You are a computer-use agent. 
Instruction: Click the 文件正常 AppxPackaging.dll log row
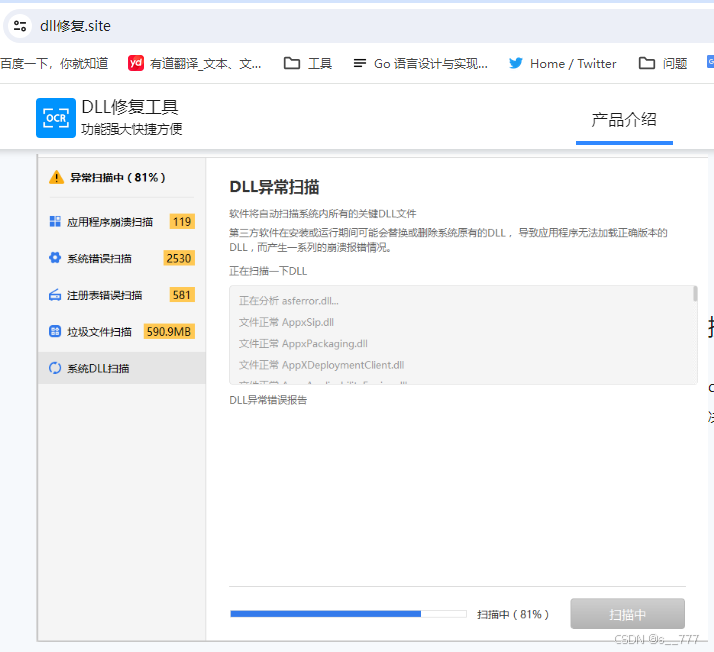[x=303, y=344]
